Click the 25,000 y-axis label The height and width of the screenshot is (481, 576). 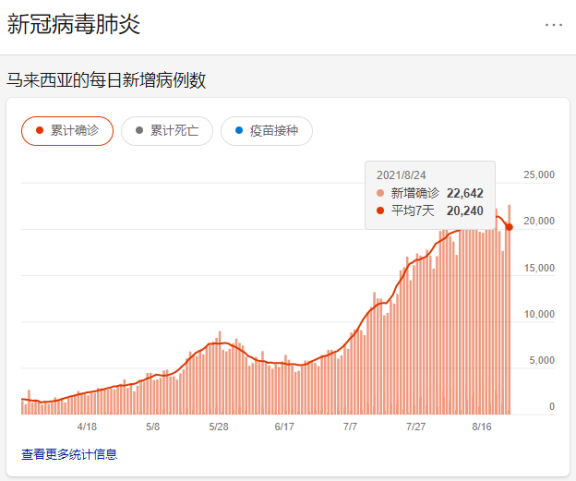point(539,175)
